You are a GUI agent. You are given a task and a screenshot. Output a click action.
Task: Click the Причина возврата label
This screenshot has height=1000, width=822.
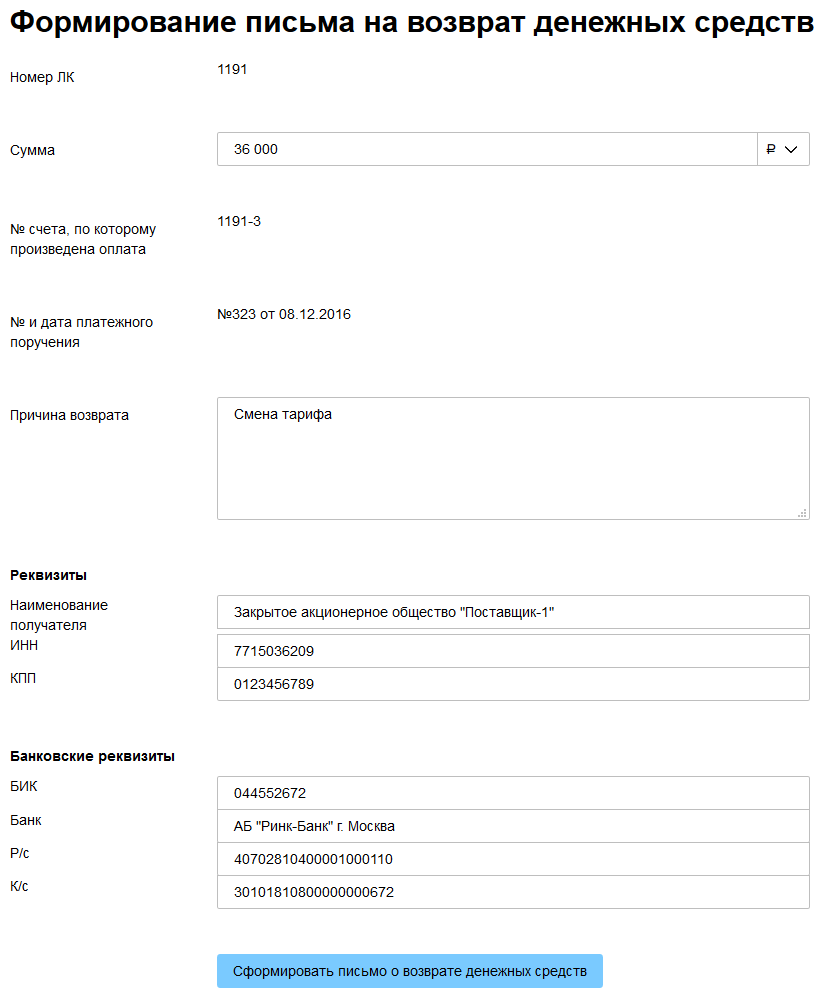tap(69, 415)
